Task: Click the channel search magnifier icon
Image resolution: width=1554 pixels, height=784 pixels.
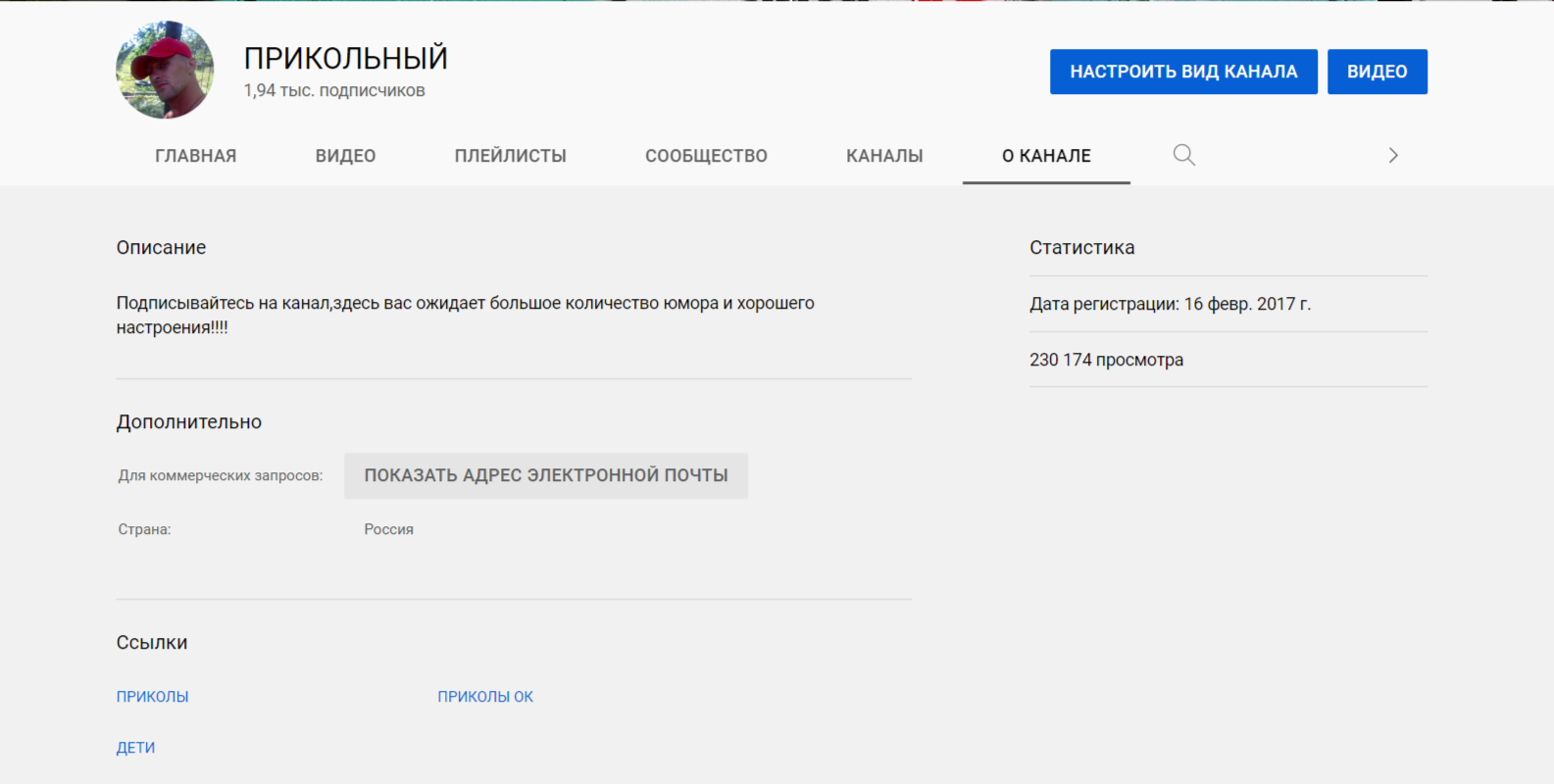Action: point(1183,155)
